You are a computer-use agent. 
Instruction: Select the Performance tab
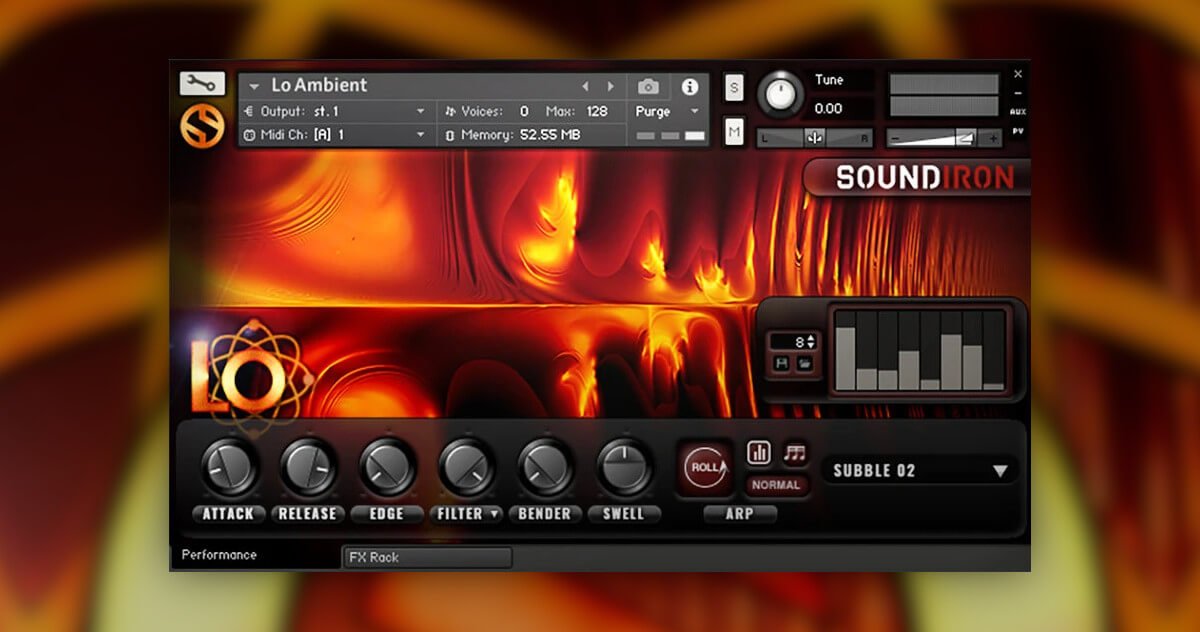[220, 555]
